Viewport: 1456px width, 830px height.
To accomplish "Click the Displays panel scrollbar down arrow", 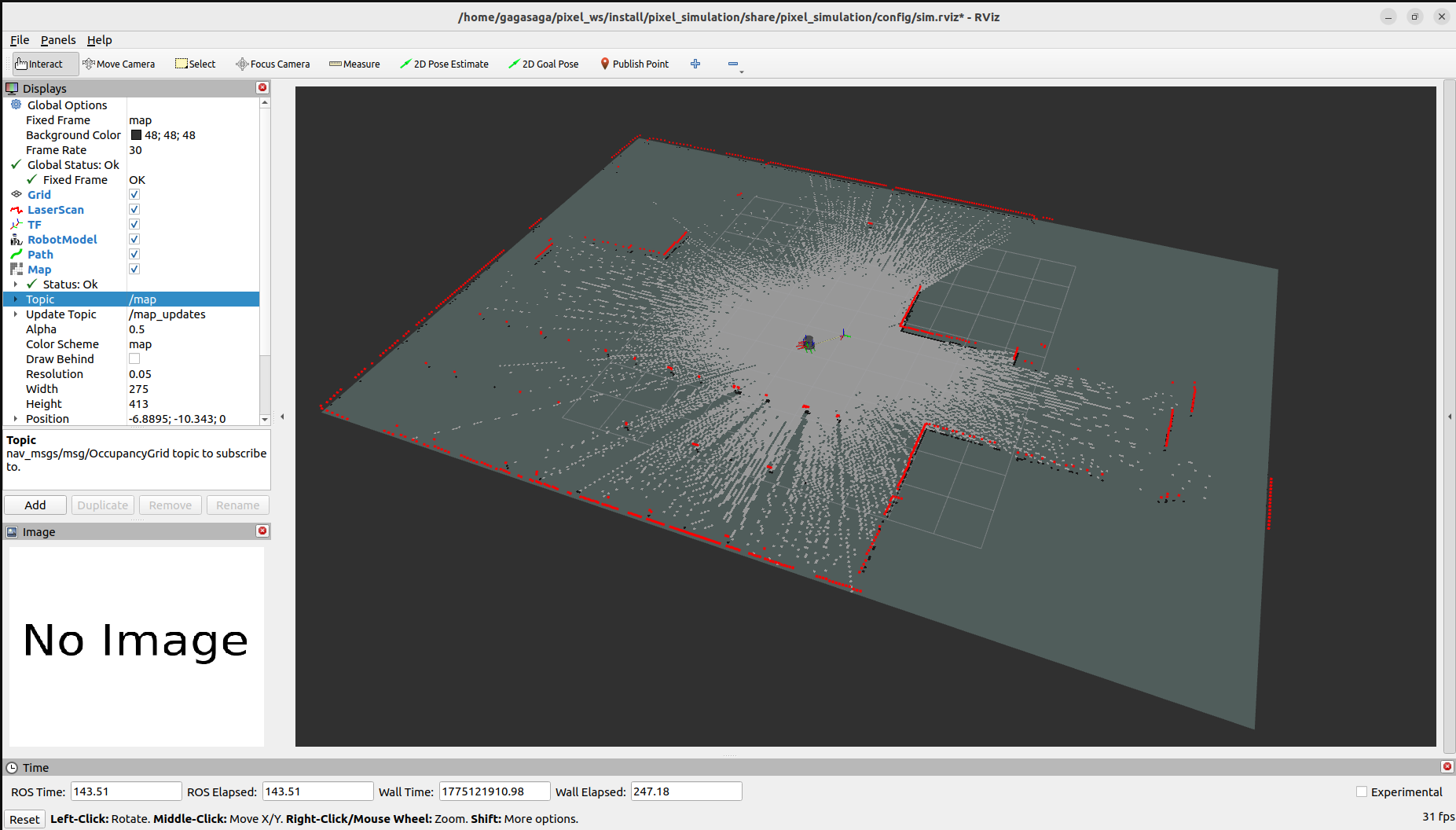I will 265,420.
